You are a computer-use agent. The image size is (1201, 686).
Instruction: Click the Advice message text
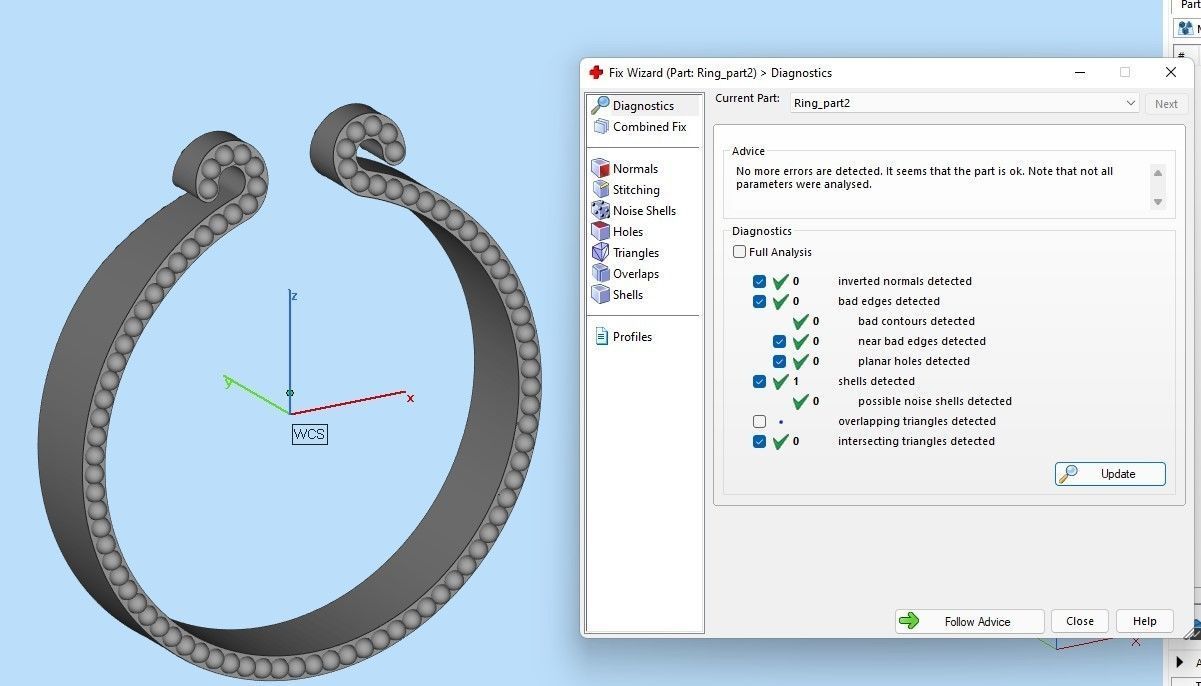pyautogui.click(x=924, y=178)
